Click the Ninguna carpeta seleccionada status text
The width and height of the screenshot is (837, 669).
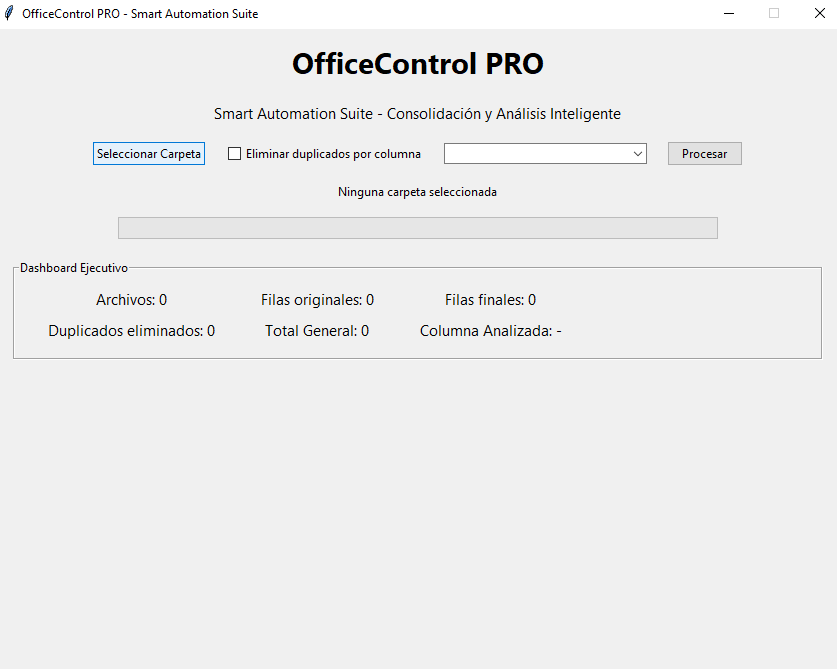417,192
